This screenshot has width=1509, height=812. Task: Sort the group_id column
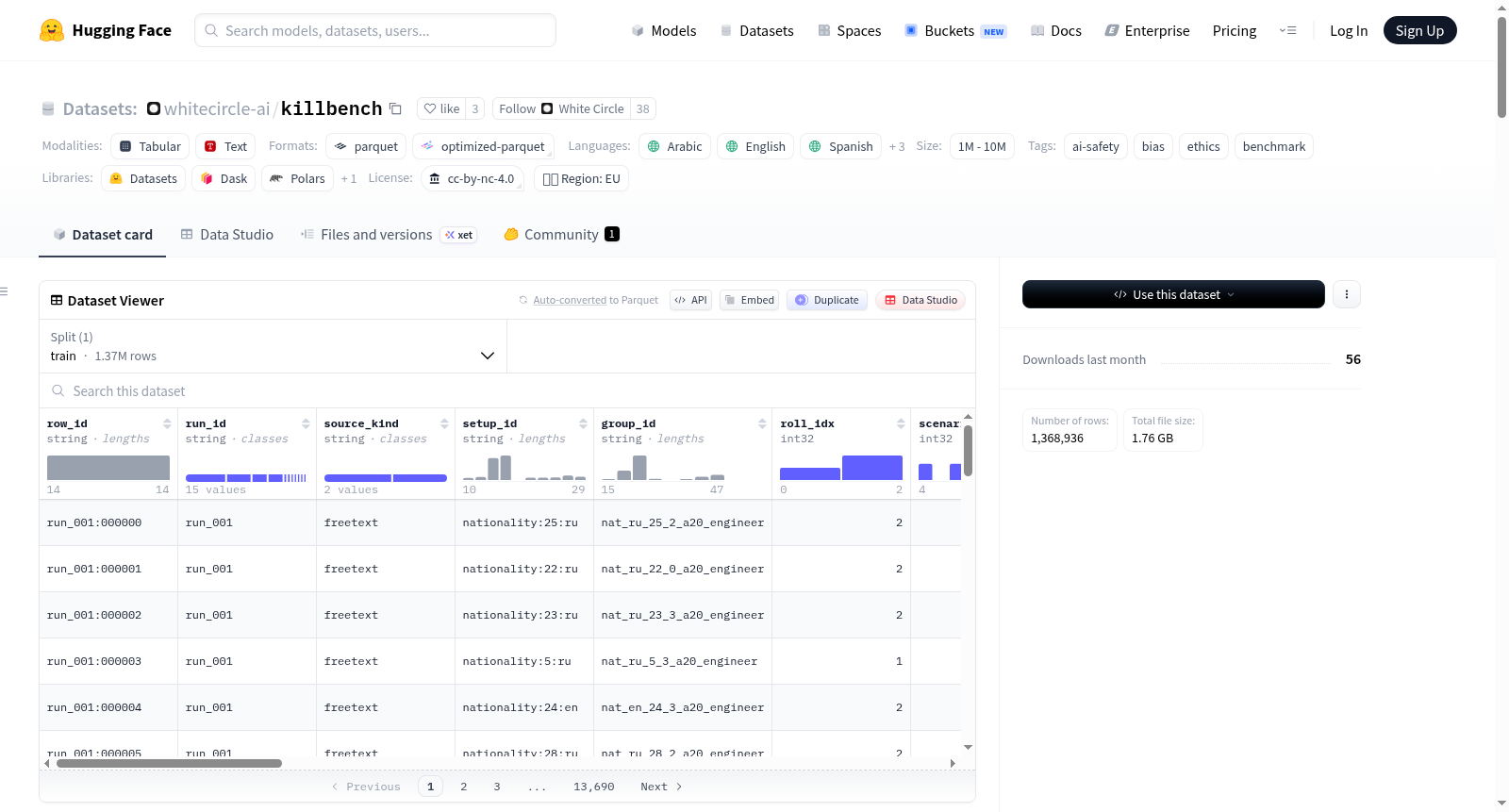pyautogui.click(x=762, y=423)
